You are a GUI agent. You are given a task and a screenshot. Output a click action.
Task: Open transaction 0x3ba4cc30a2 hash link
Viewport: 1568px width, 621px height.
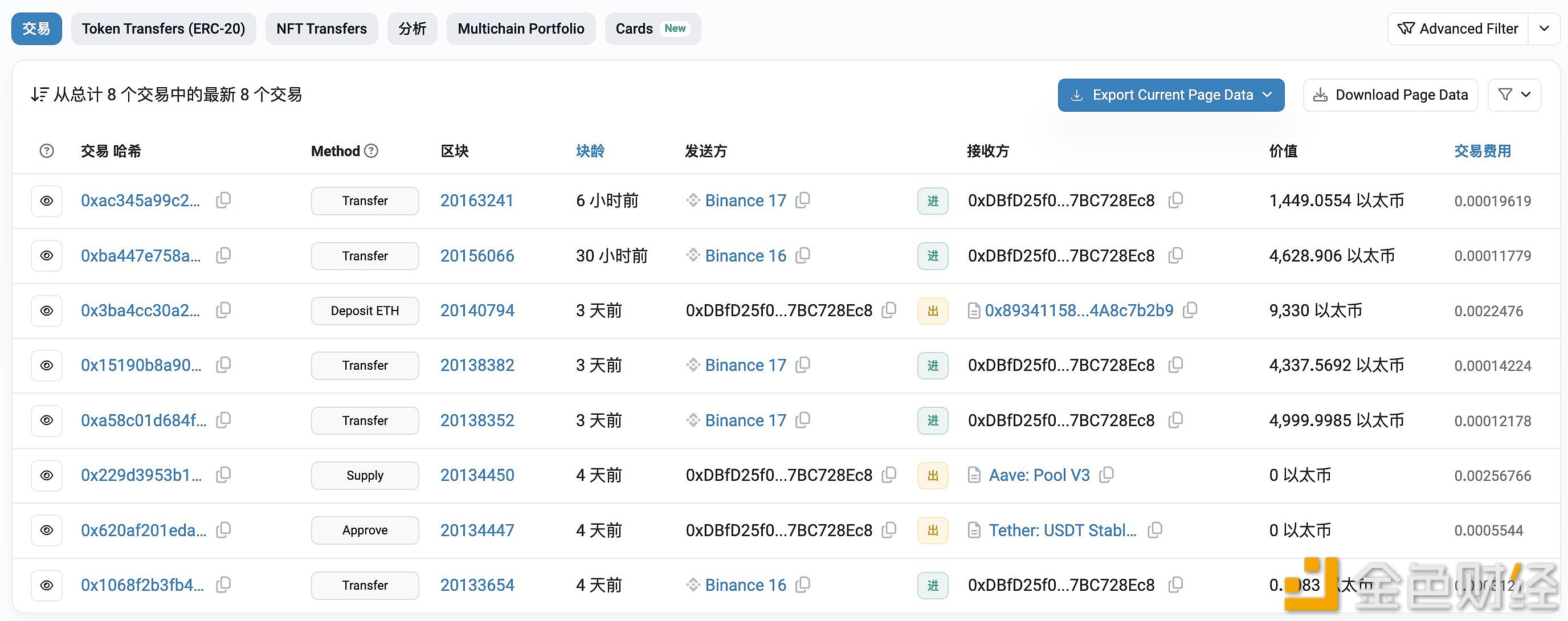pyautogui.click(x=141, y=310)
